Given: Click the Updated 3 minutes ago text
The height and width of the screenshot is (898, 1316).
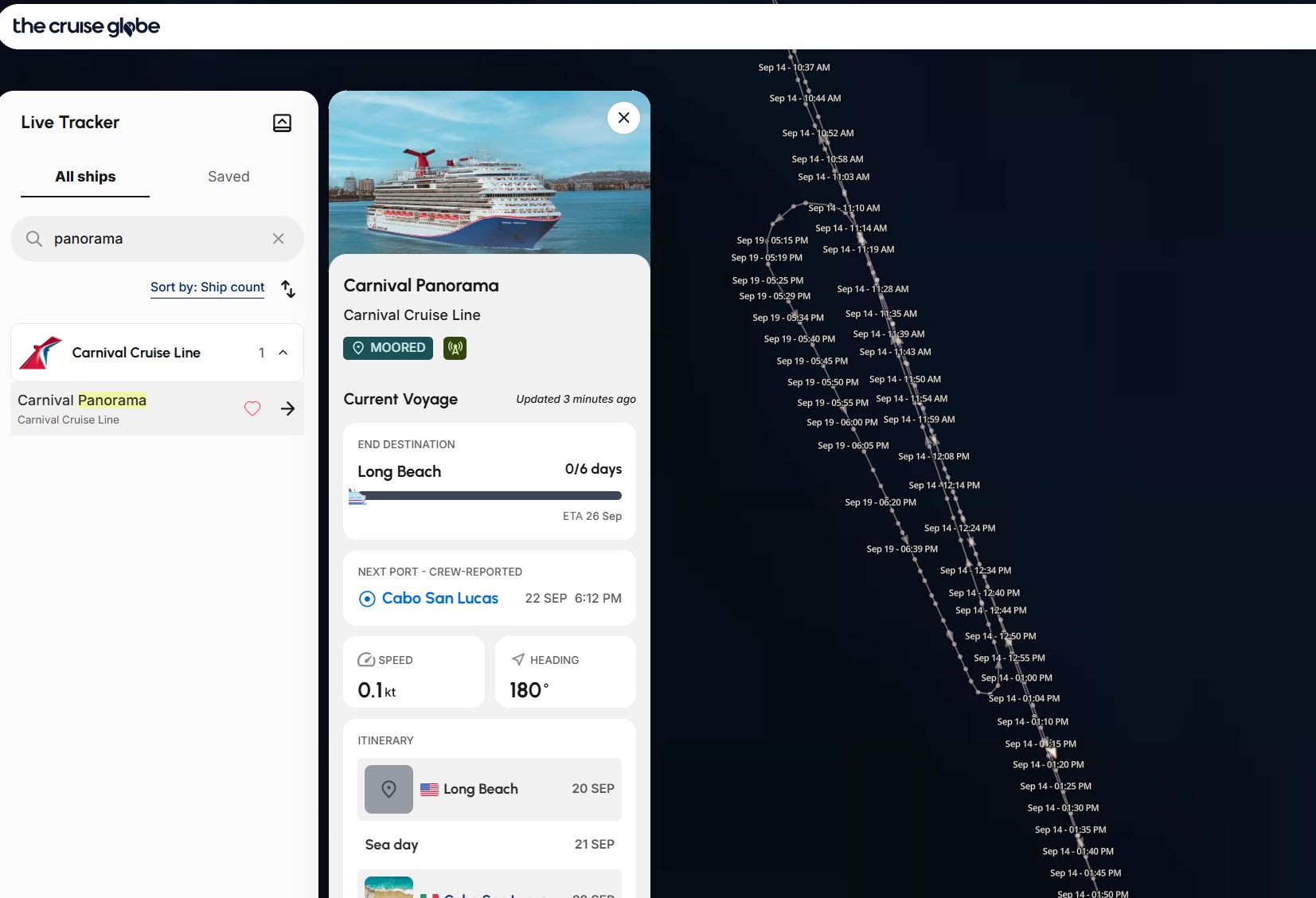Looking at the screenshot, I should [x=576, y=399].
